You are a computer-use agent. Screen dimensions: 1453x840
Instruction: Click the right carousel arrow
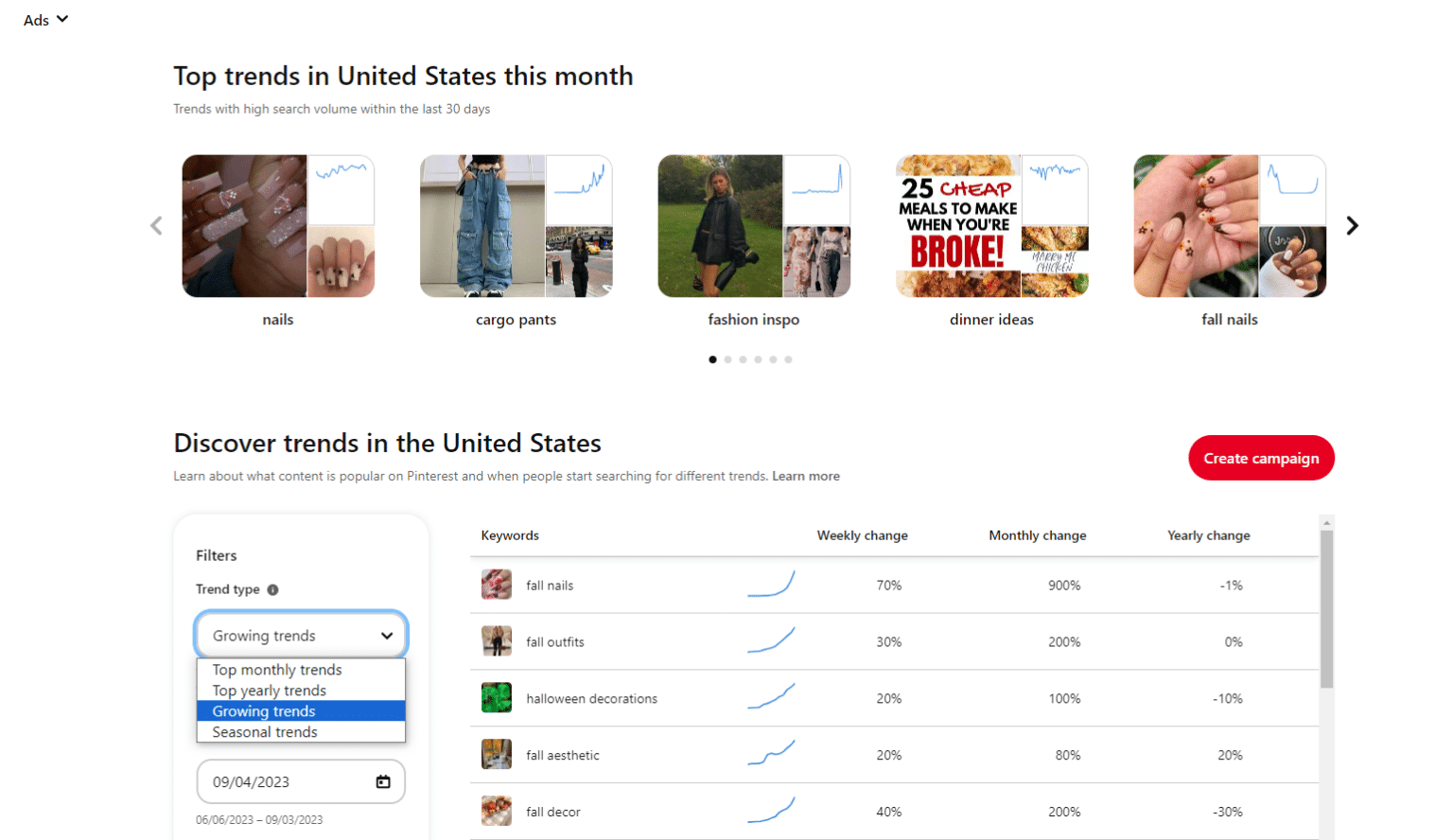1353,225
